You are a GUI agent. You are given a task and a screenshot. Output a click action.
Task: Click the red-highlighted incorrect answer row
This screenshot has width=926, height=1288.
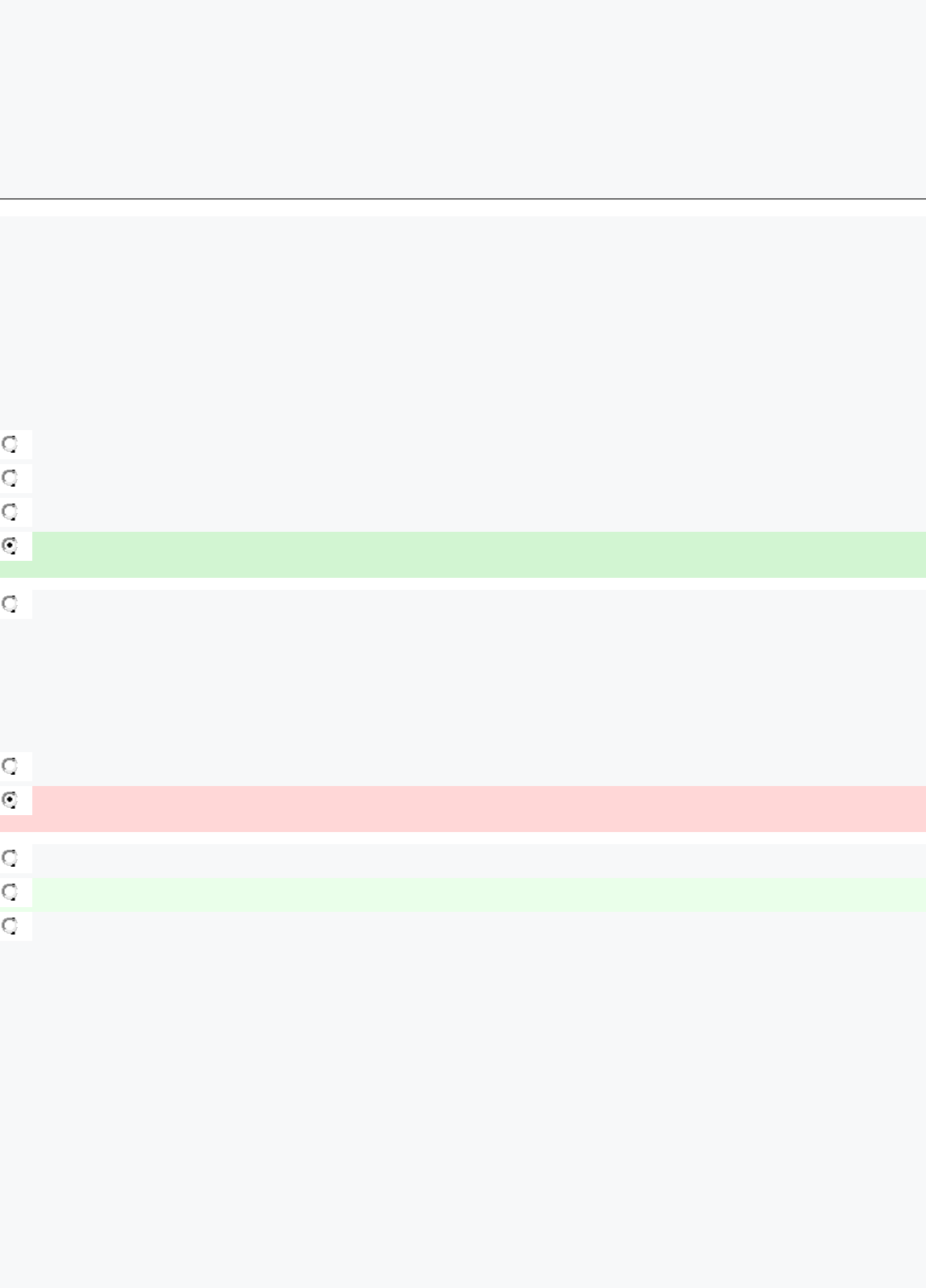point(463,809)
